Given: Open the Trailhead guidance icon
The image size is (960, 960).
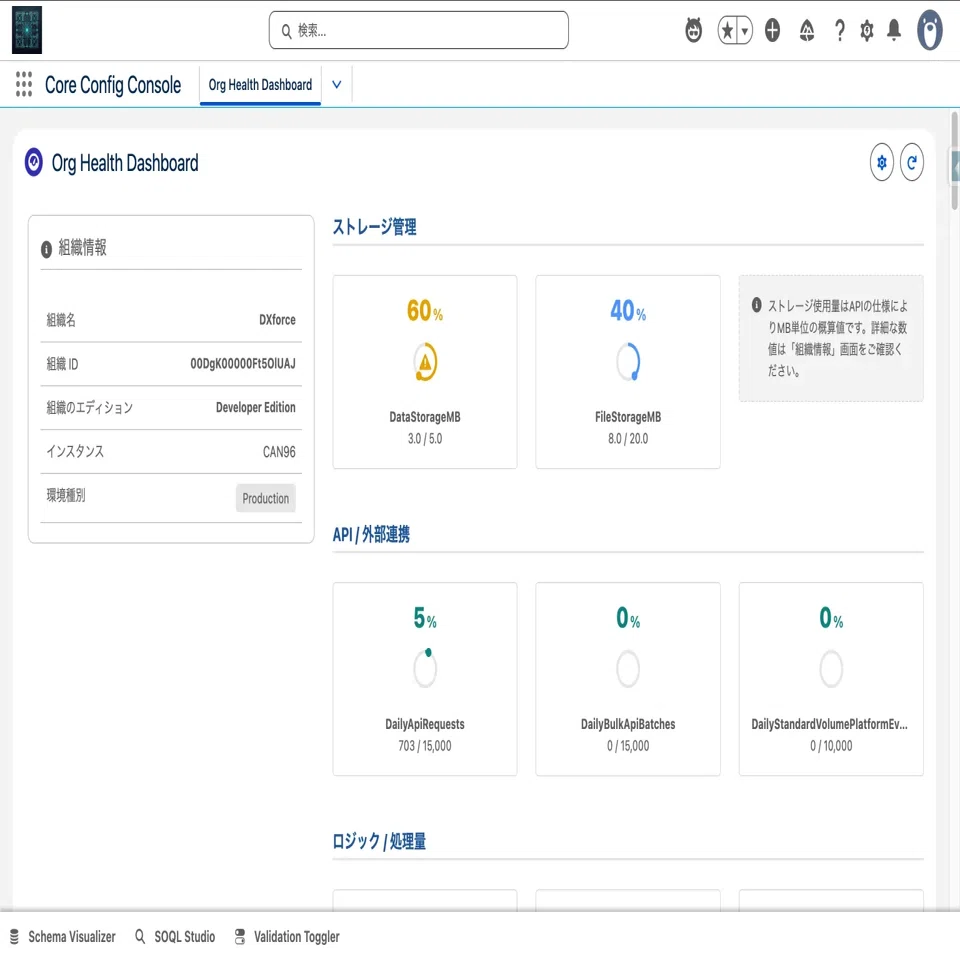Looking at the screenshot, I should (x=807, y=30).
